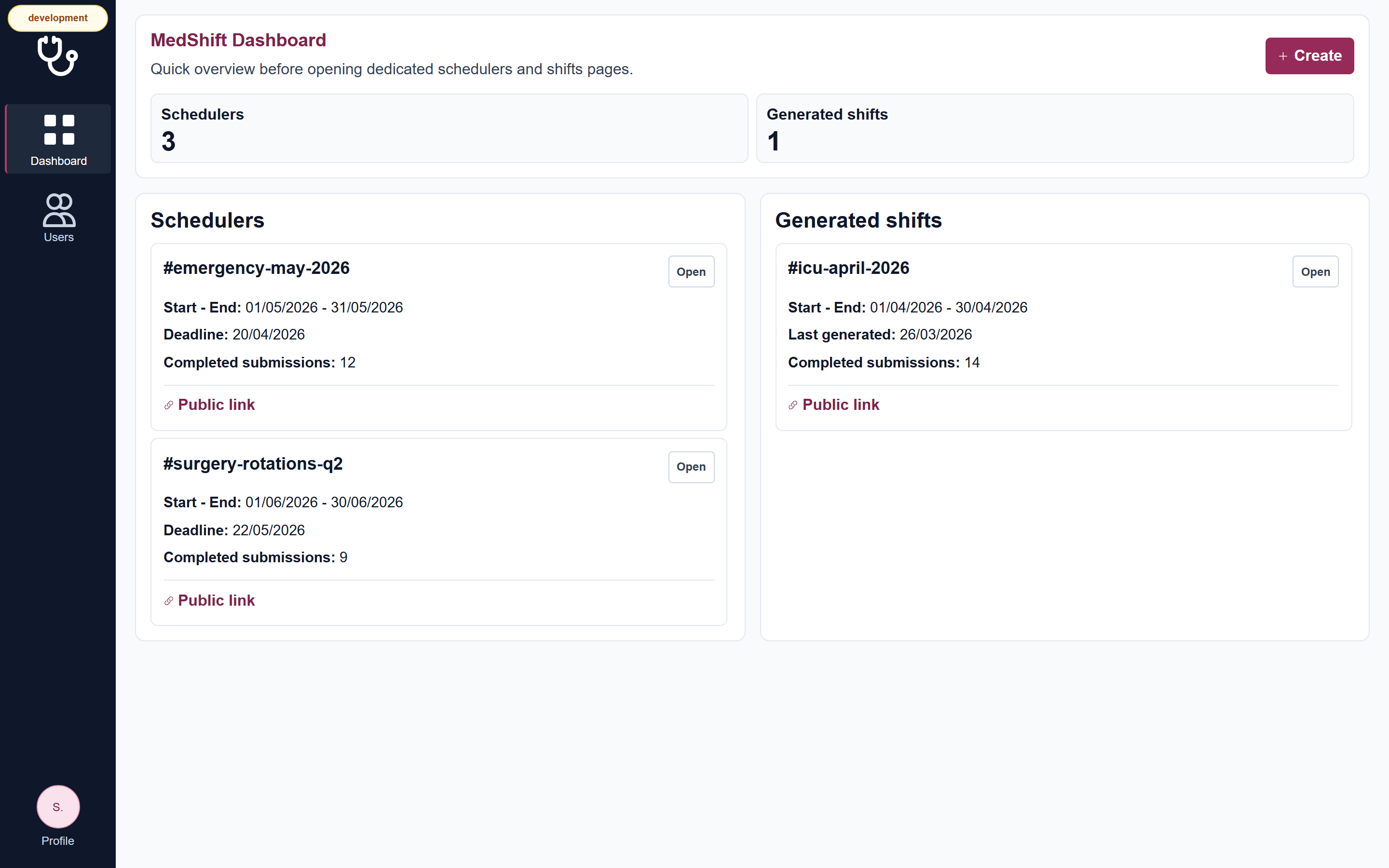Click the 'Quick overview' subtitle text

[x=392, y=69]
